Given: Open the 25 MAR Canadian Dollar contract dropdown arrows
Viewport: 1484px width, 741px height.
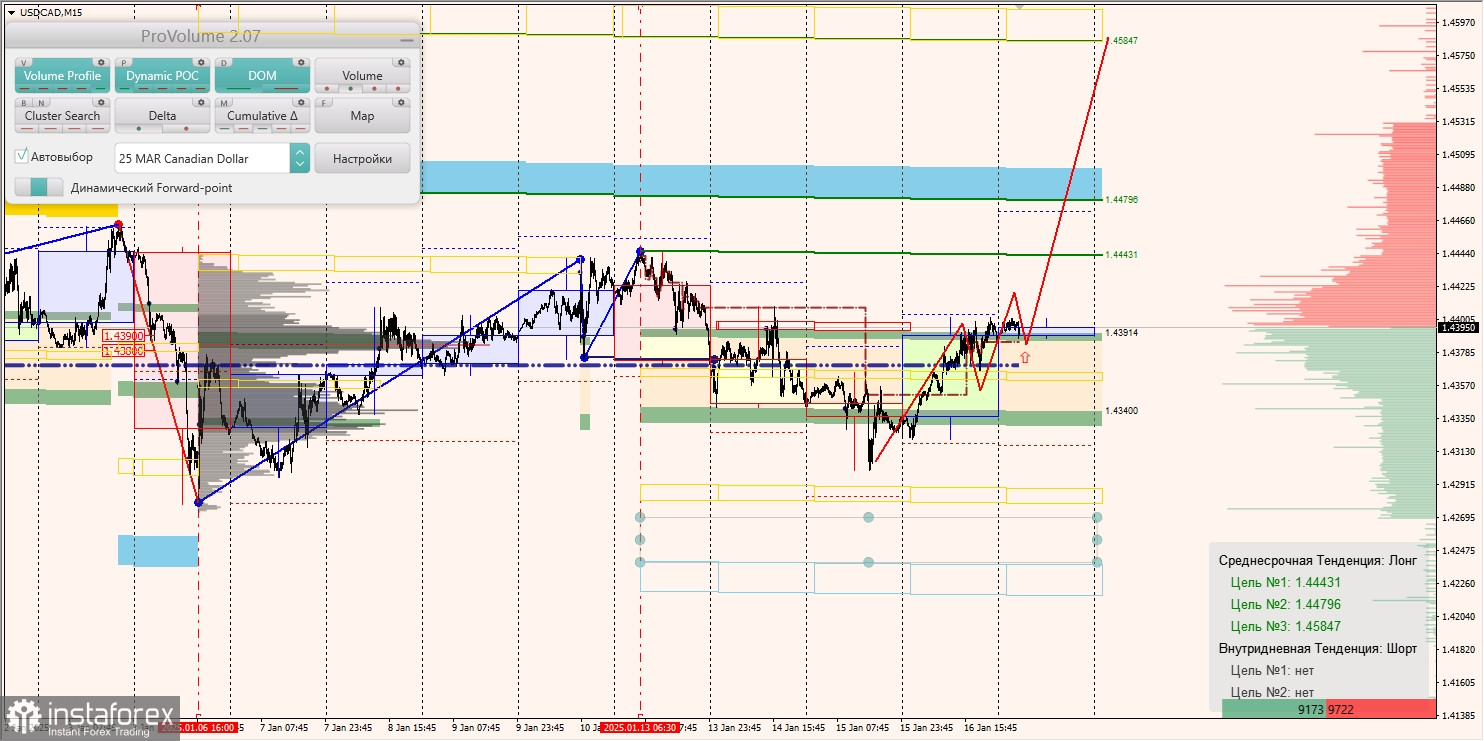Looking at the screenshot, I should pos(299,158).
